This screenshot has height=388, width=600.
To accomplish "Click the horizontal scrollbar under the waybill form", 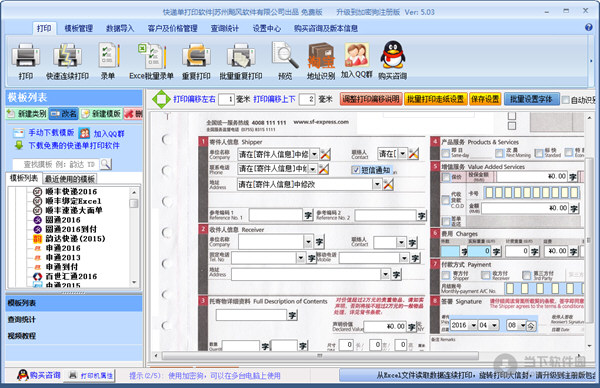I will pyautogui.click(x=320, y=355).
